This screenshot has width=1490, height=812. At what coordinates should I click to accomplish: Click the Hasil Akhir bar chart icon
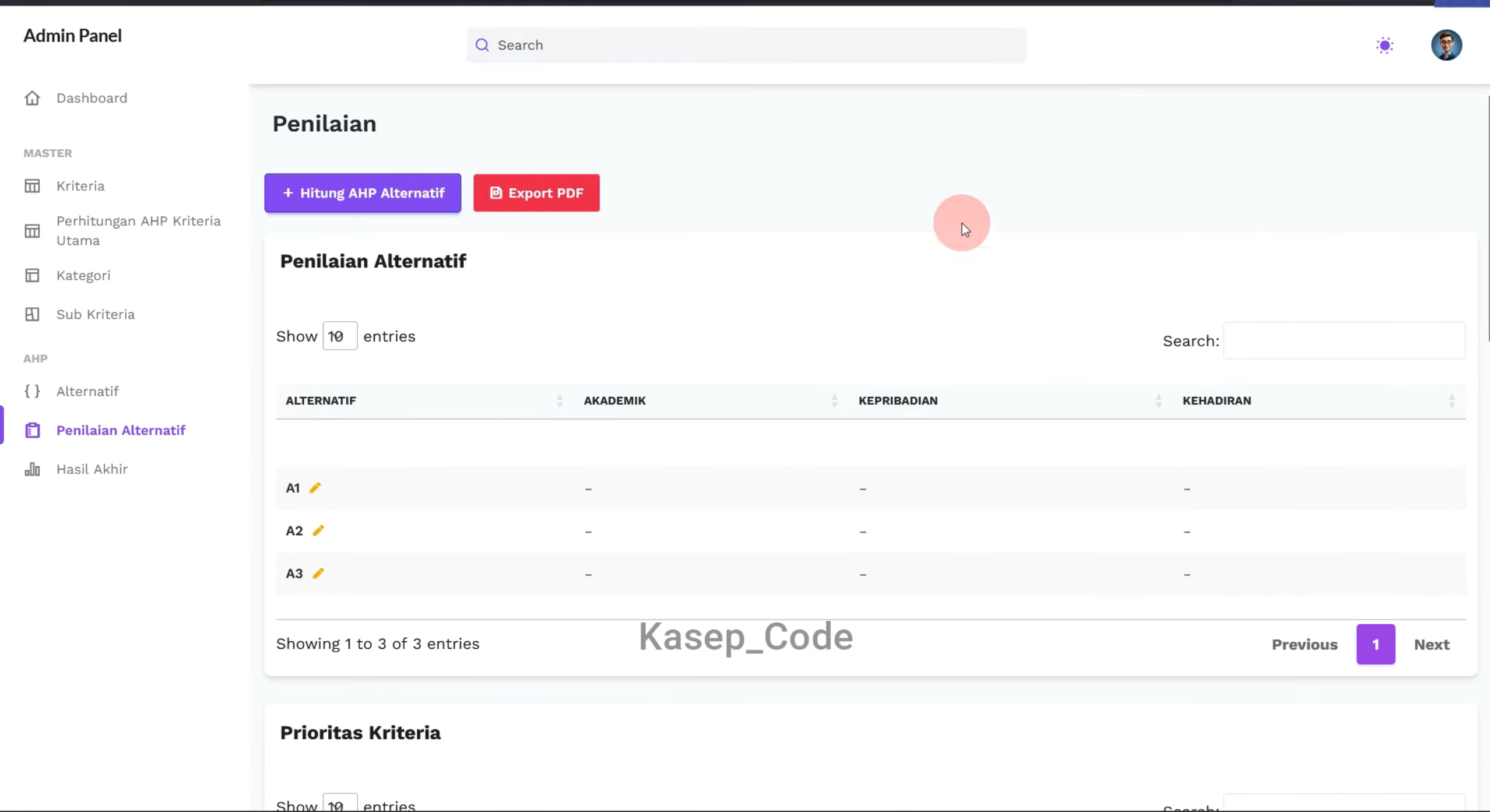click(32, 469)
